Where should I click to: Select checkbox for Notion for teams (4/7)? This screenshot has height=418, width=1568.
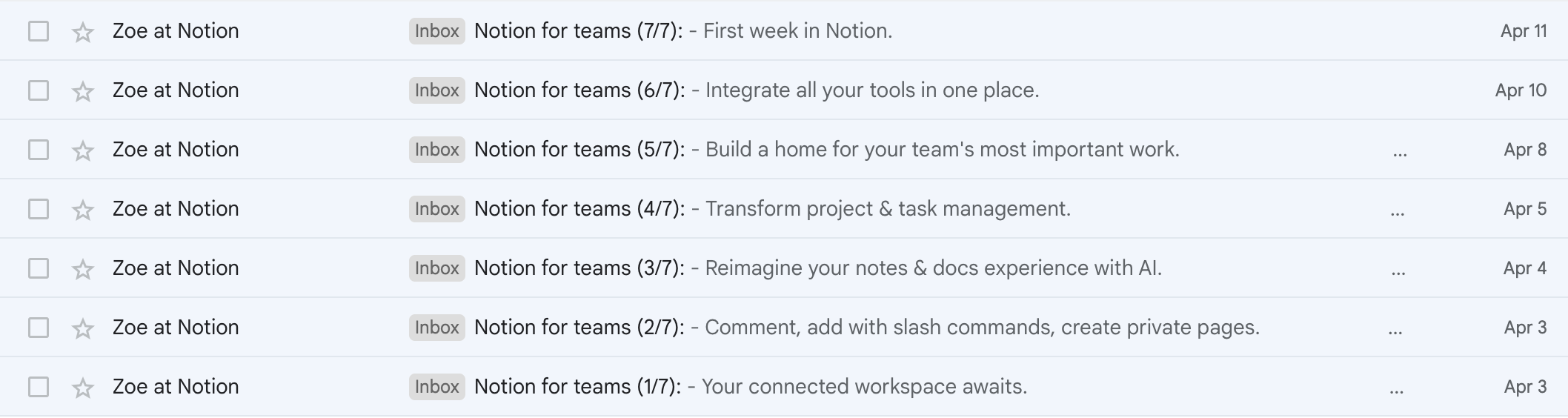click(39, 209)
